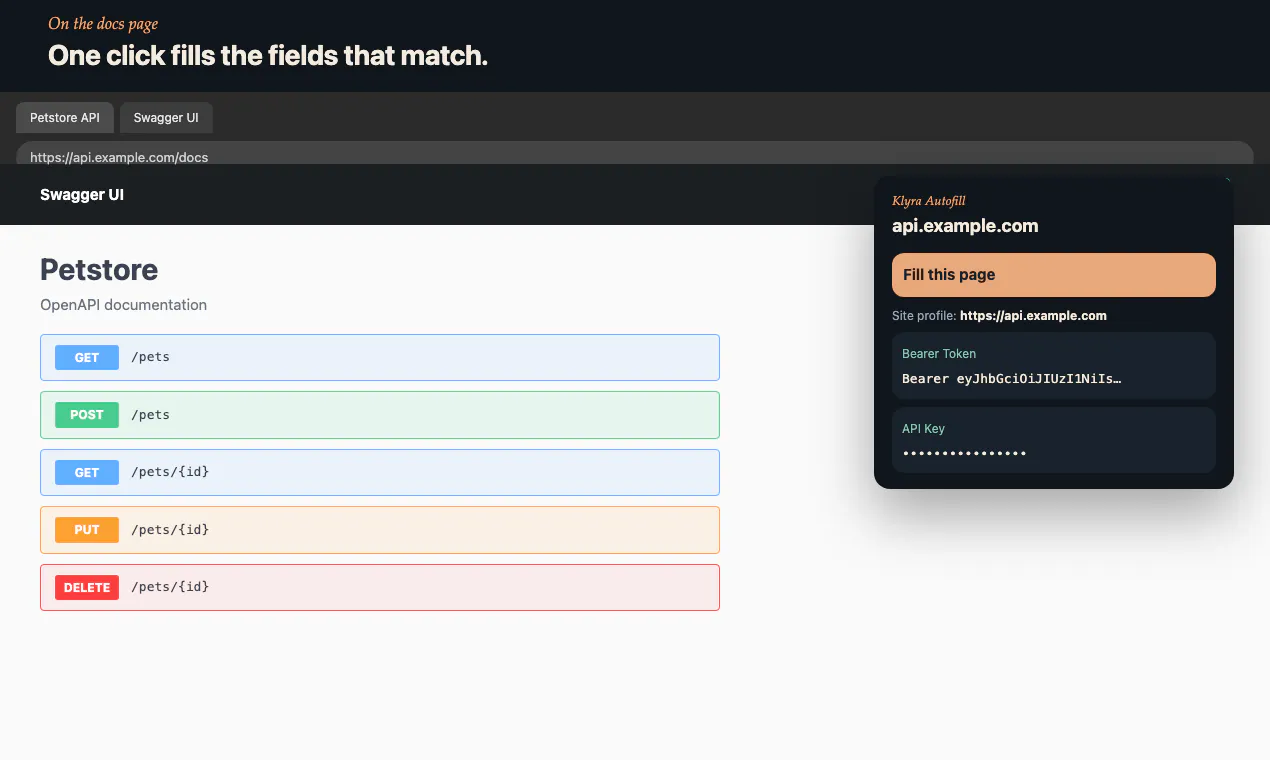Expand the POST /pets endpoint
Screen dimensions: 1270x760
pos(380,415)
